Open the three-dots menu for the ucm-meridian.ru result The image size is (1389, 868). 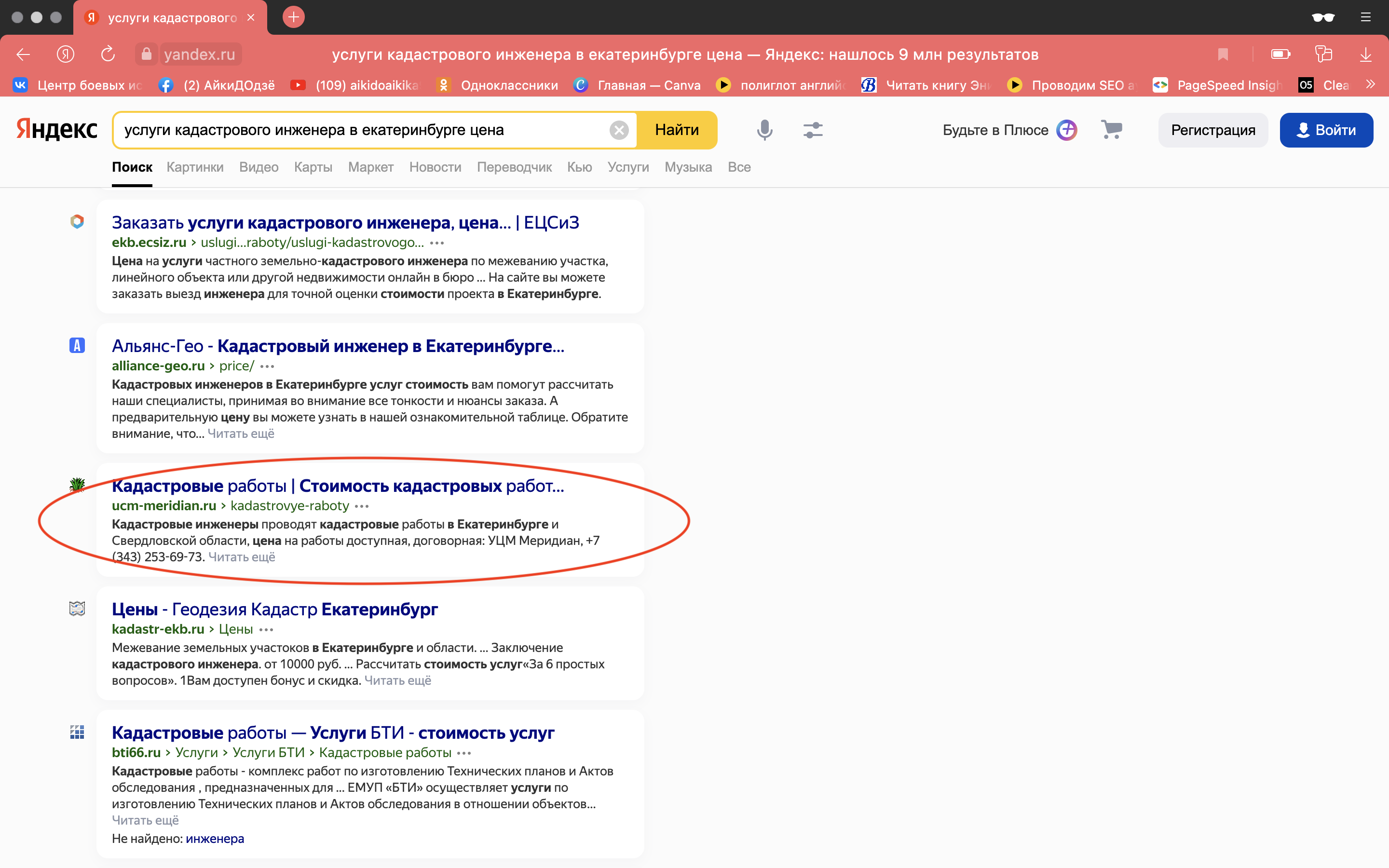click(x=362, y=506)
